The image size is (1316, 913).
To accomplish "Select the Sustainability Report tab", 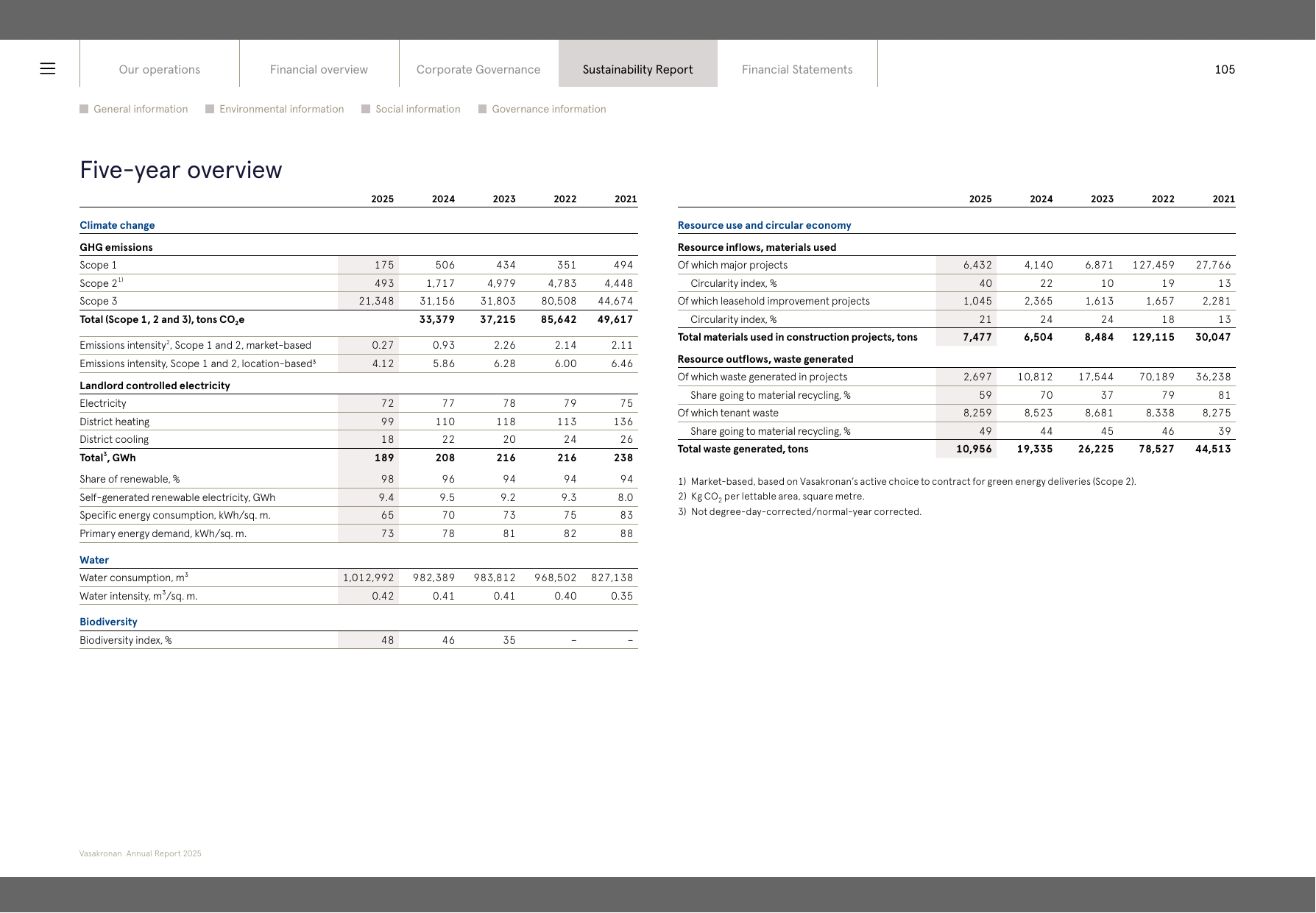I will coord(638,69).
